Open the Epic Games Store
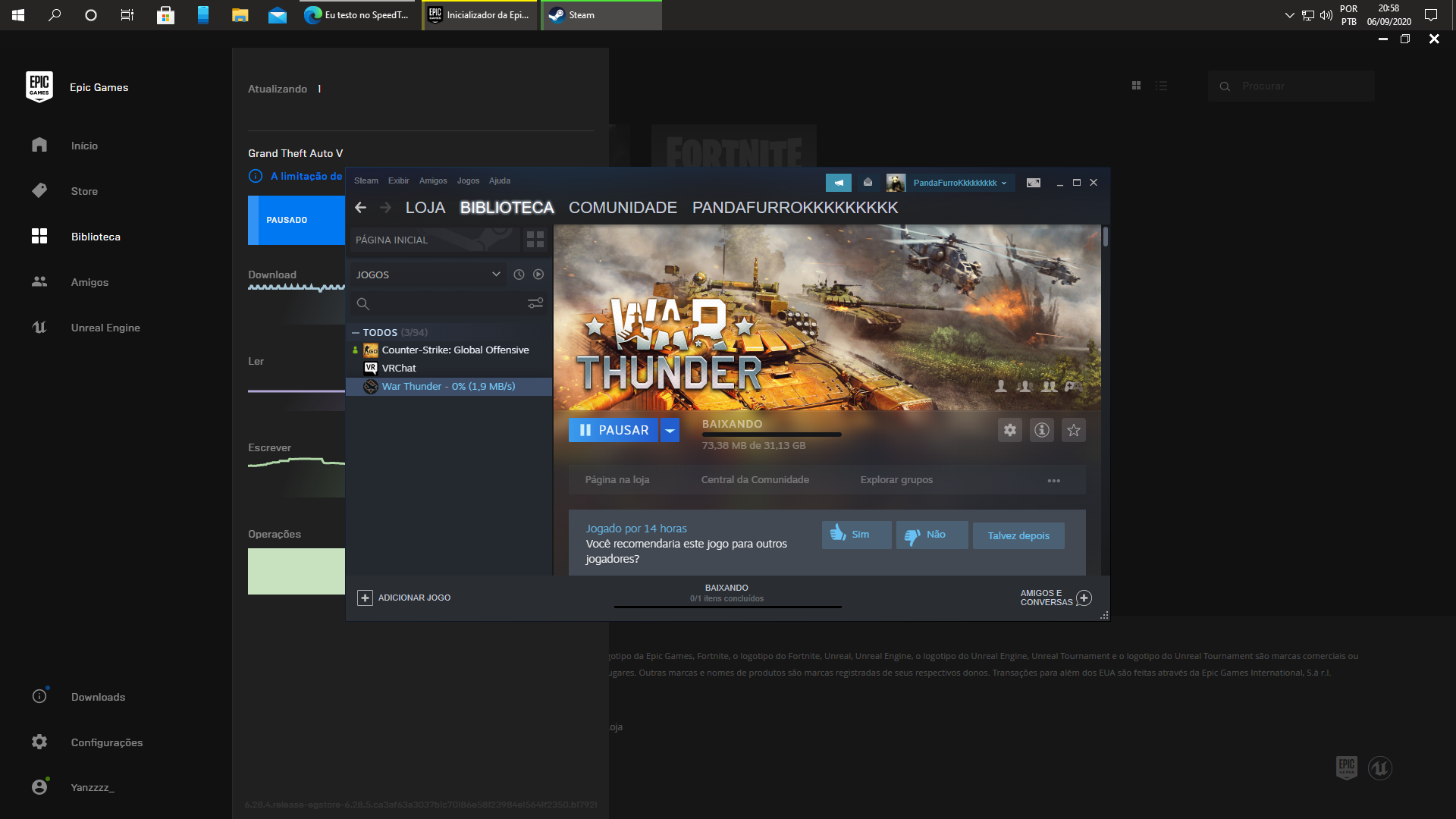Screen dimensions: 1456x819 (x=83, y=191)
